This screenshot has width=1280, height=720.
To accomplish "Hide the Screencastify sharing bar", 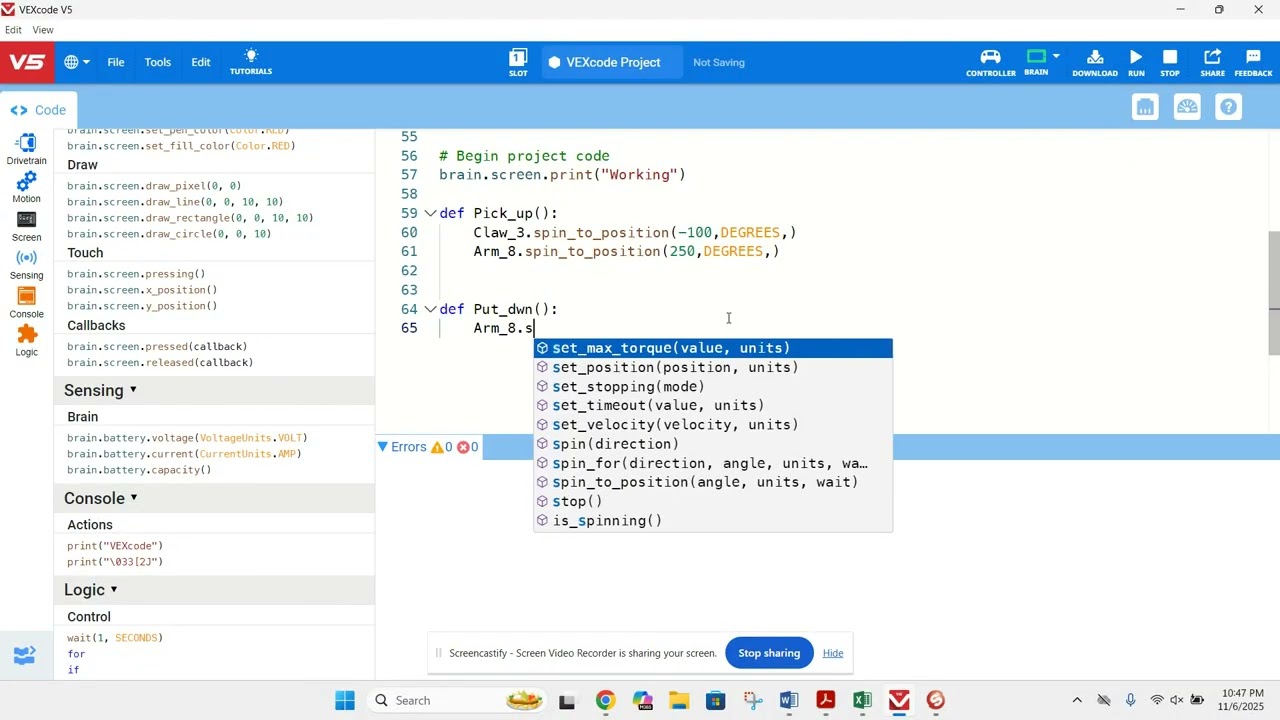I will click(x=833, y=653).
